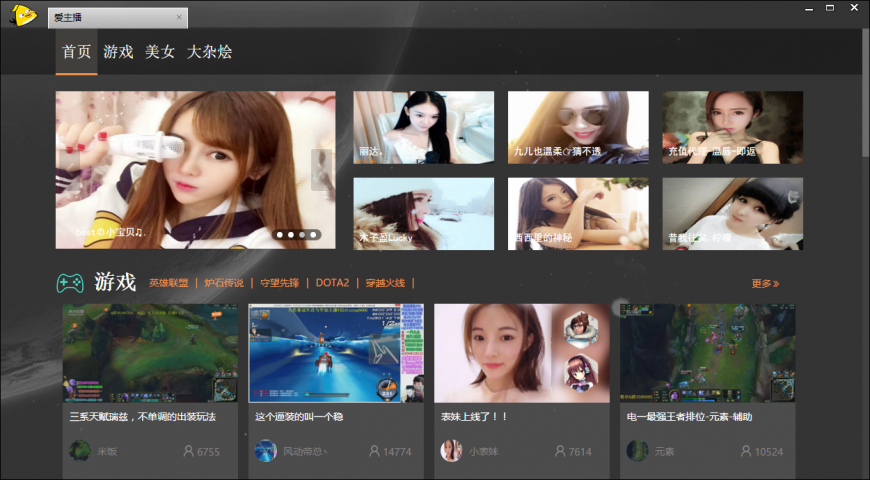Advance to next banner slide arrow

[321, 169]
